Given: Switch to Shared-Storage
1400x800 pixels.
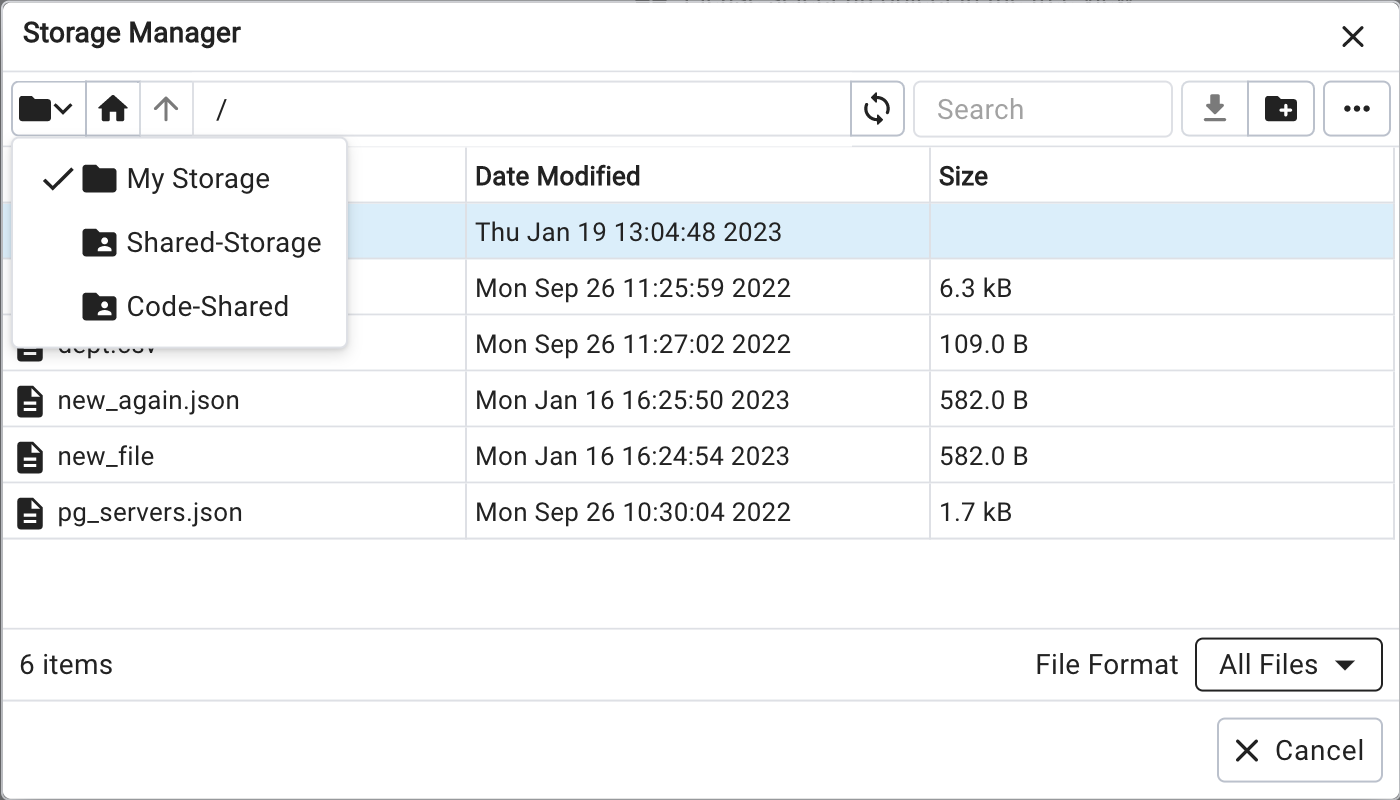Looking at the screenshot, I should tap(223, 243).
